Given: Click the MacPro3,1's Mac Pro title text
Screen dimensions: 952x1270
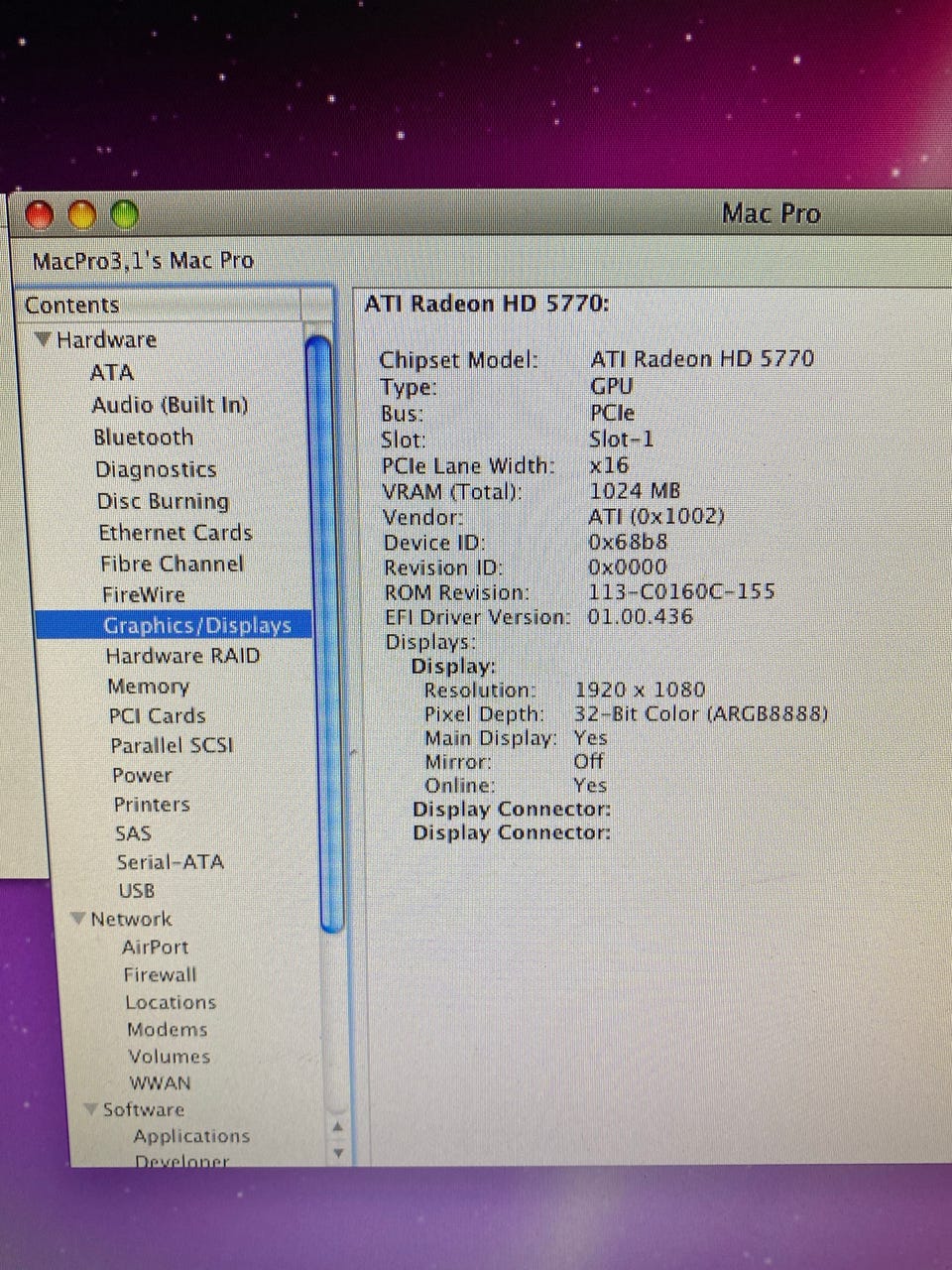Looking at the screenshot, I should (x=143, y=261).
